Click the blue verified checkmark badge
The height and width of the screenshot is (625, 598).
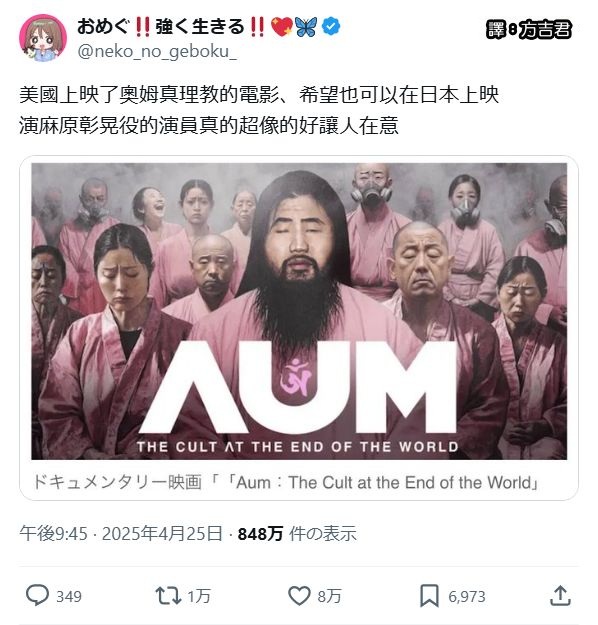[331, 27]
